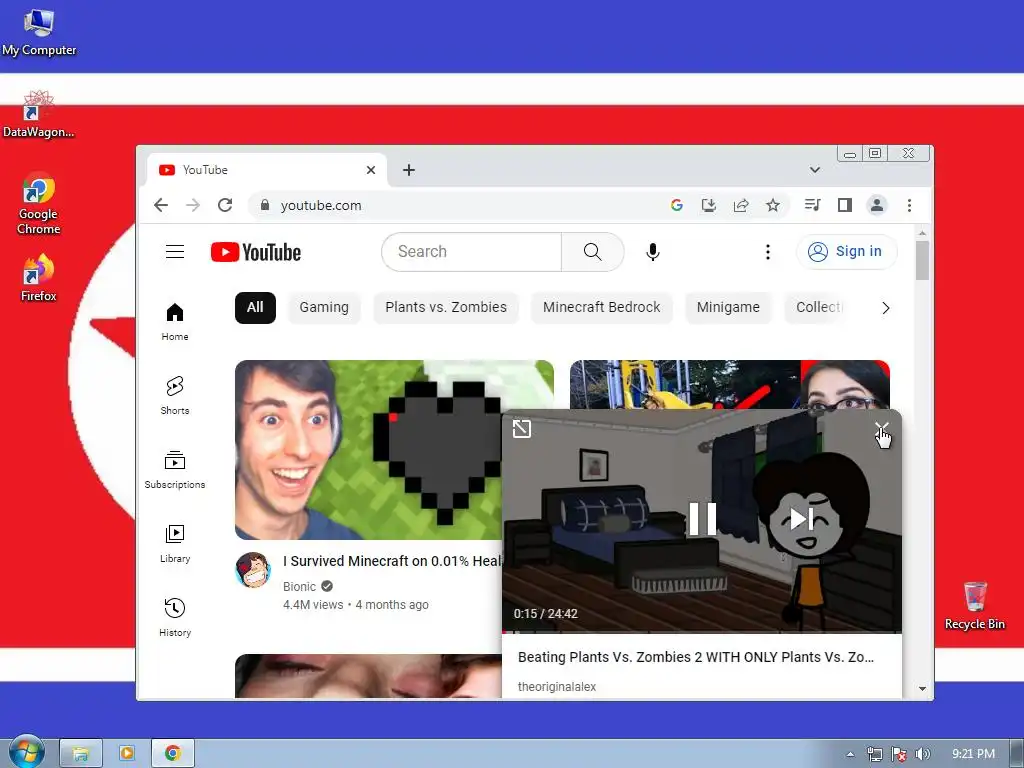Close the miniplayer

pos(882,429)
